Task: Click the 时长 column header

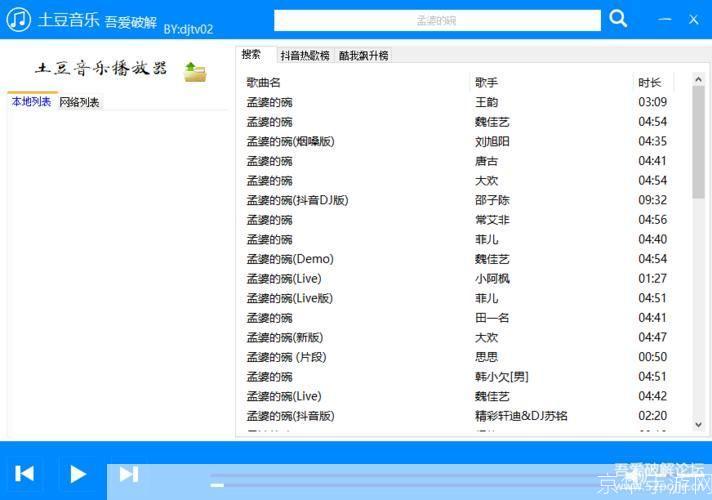Action: pos(650,82)
